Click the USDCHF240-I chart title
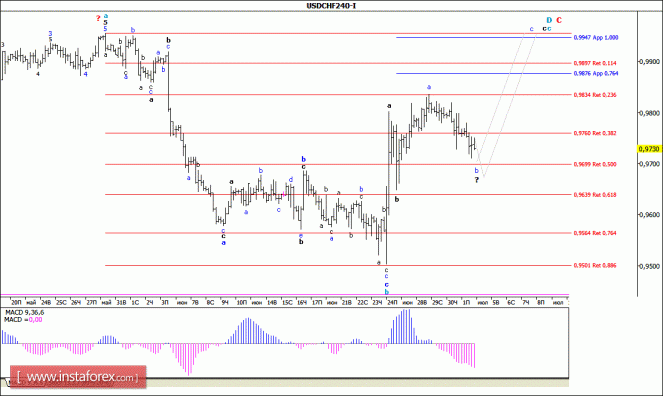The width and height of the screenshot is (663, 396). pyautogui.click(x=331, y=5)
